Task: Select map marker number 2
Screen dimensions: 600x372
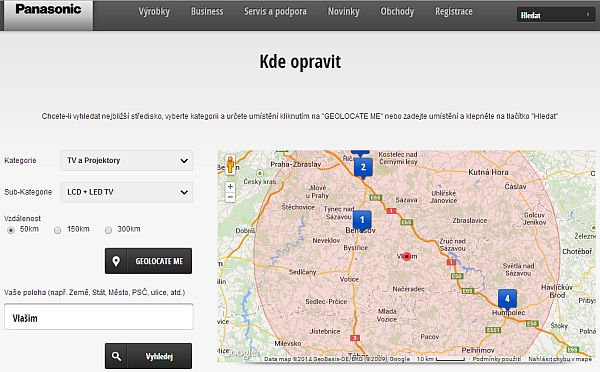Action: tap(363, 168)
